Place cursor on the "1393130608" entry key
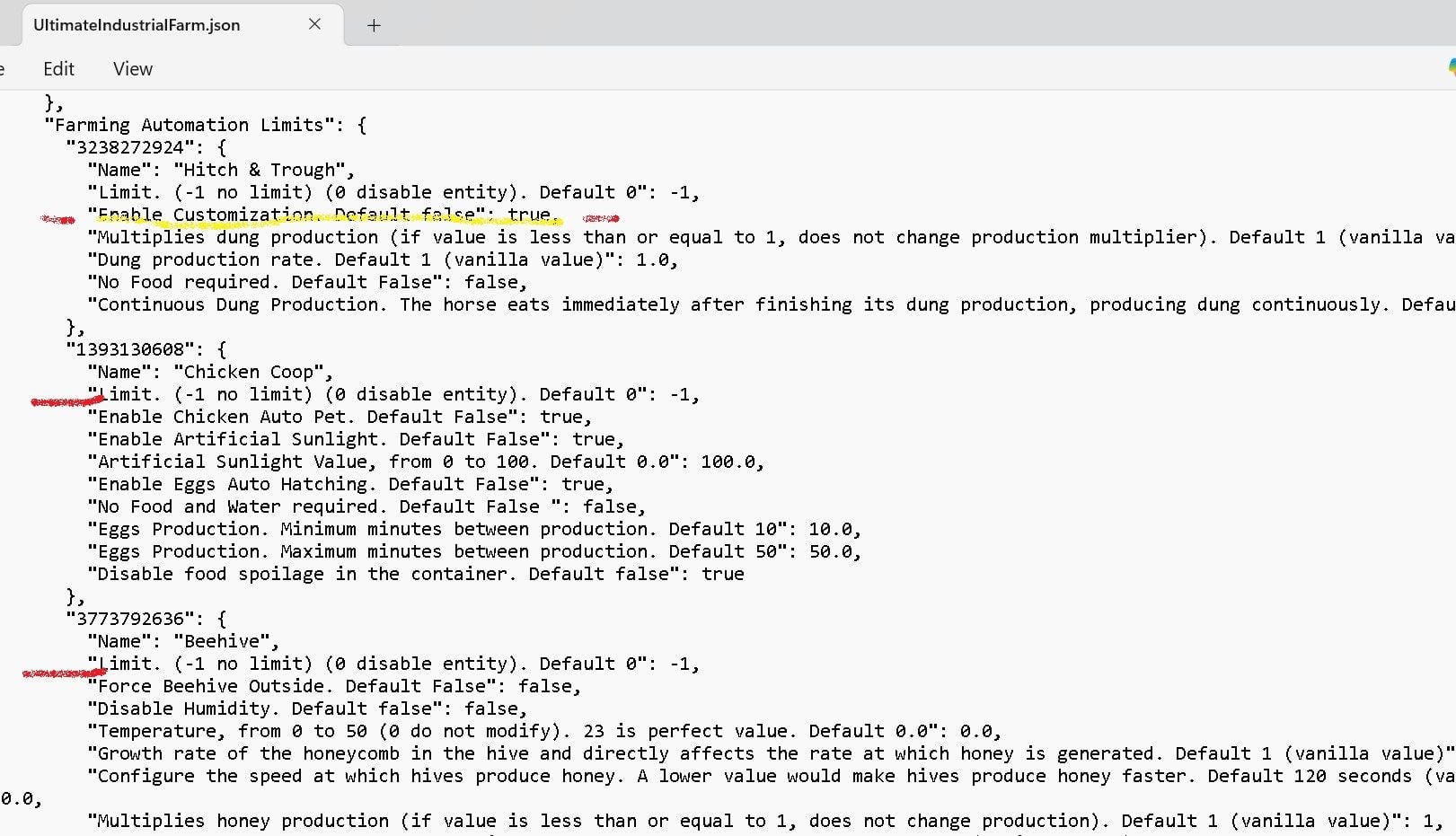Viewport: 1456px width, 836px height. tap(129, 349)
